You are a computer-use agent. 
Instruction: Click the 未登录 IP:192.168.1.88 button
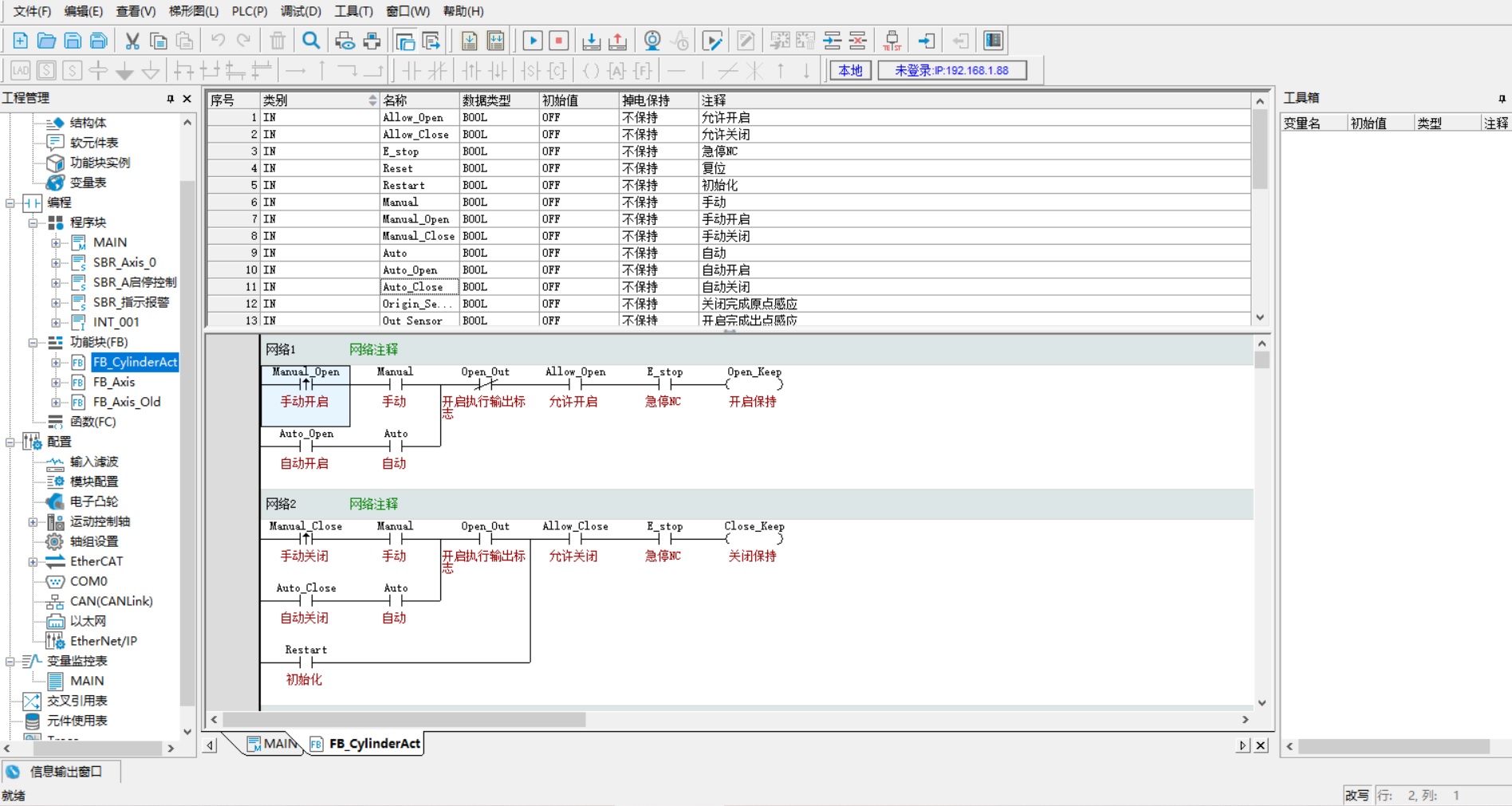tap(951, 70)
